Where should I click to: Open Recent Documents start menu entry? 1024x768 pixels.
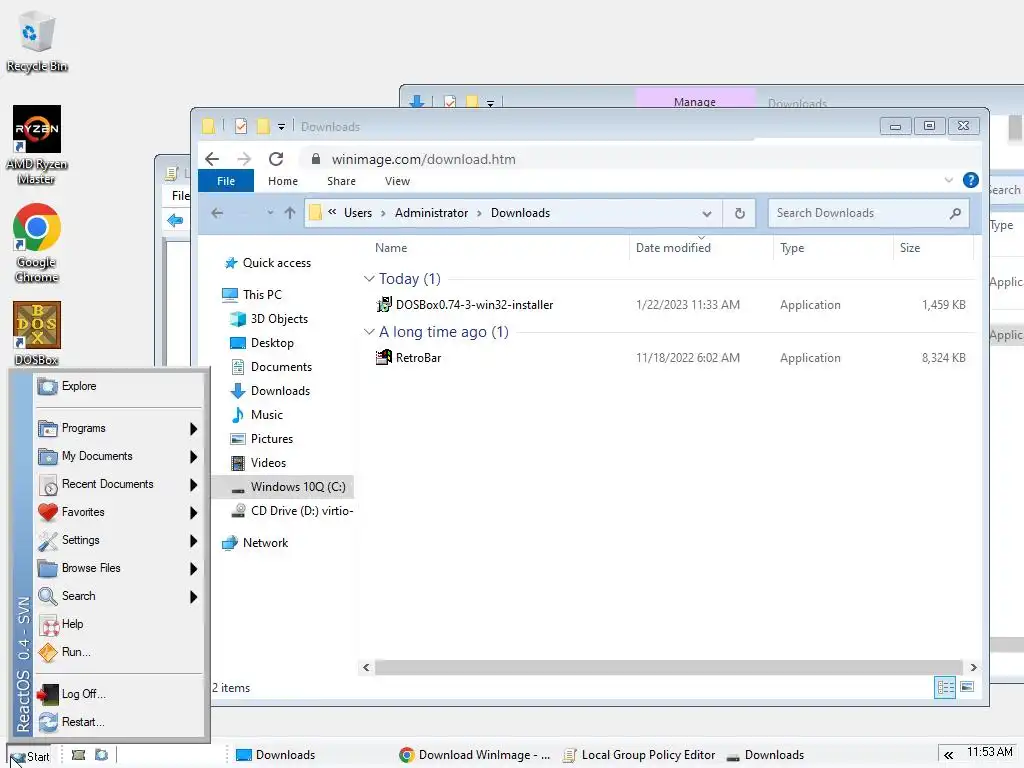(118, 485)
